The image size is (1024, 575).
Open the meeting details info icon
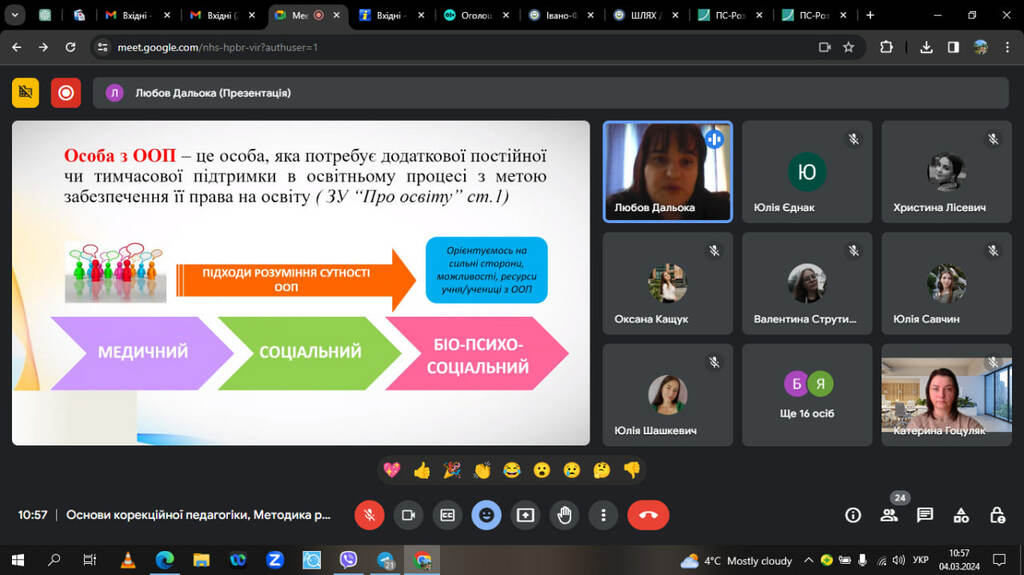coord(853,515)
